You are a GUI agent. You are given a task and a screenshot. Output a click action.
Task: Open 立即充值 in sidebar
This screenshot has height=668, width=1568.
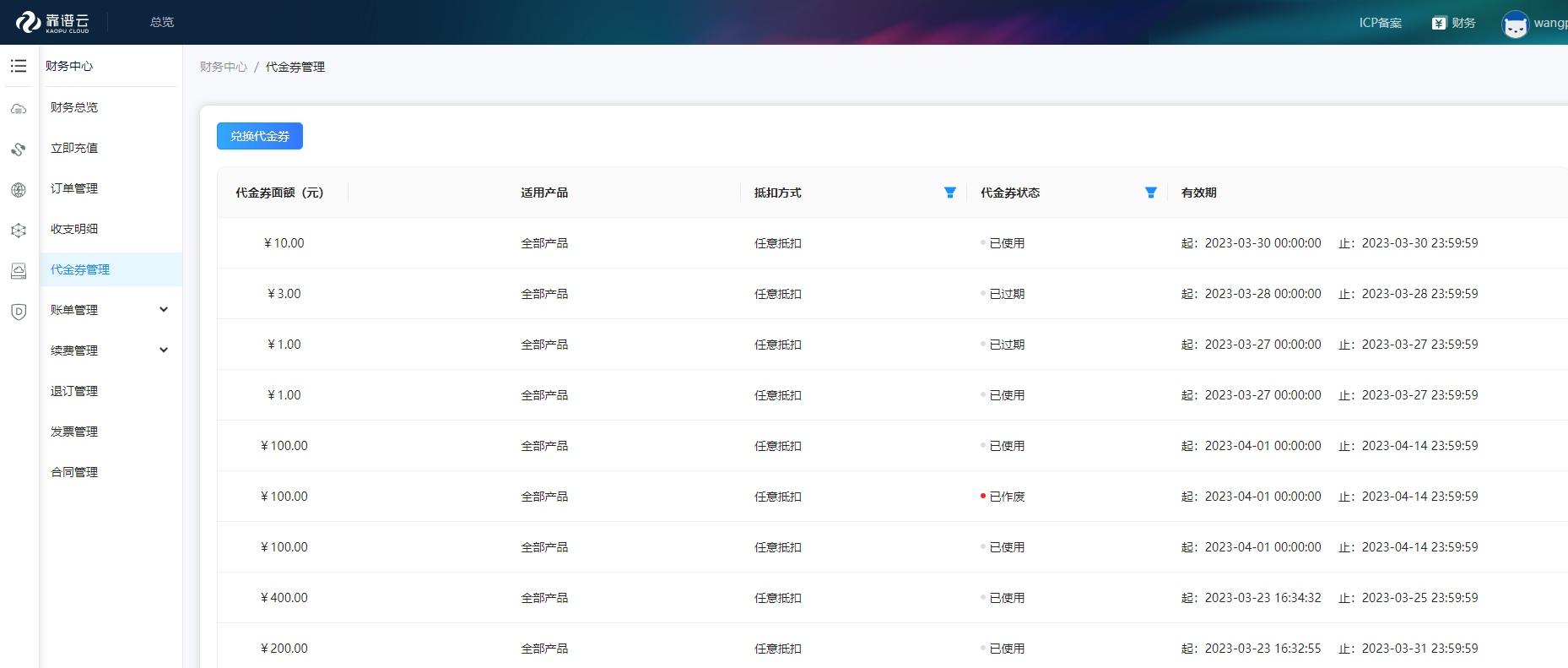(x=74, y=148)
